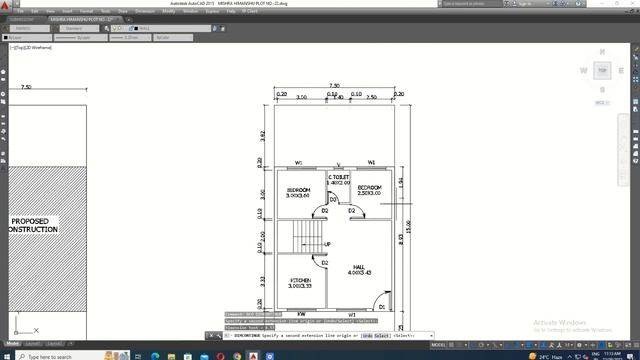Toggle Polar Tracking in the status bar

click(x=481, y=345)
